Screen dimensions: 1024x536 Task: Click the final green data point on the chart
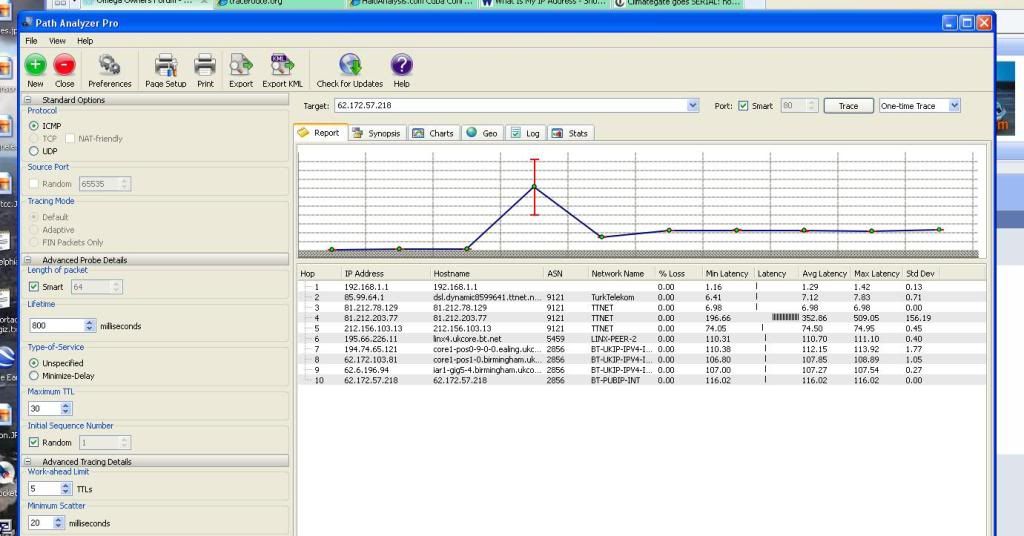pyautogui.click(x=939, y=229)
